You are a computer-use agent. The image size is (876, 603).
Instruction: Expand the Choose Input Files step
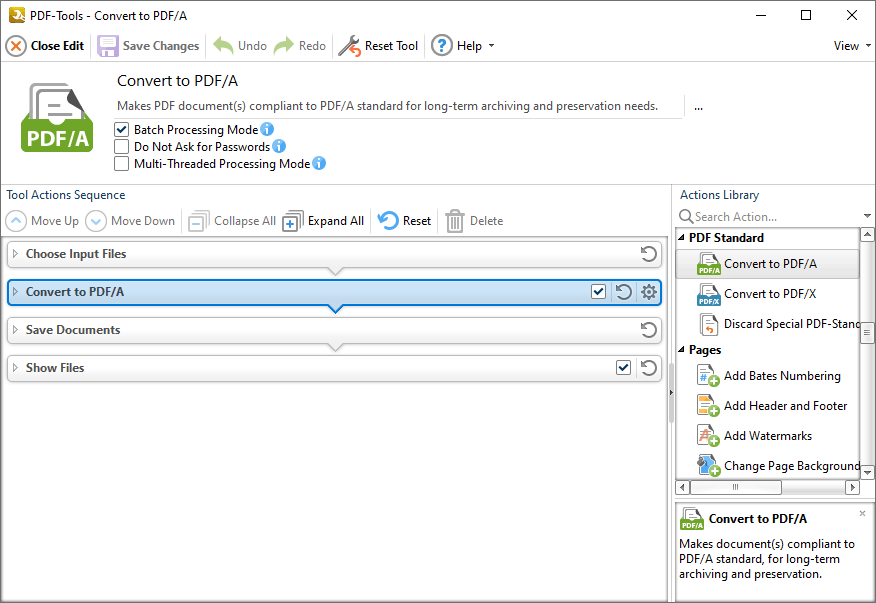coord(16,254)
